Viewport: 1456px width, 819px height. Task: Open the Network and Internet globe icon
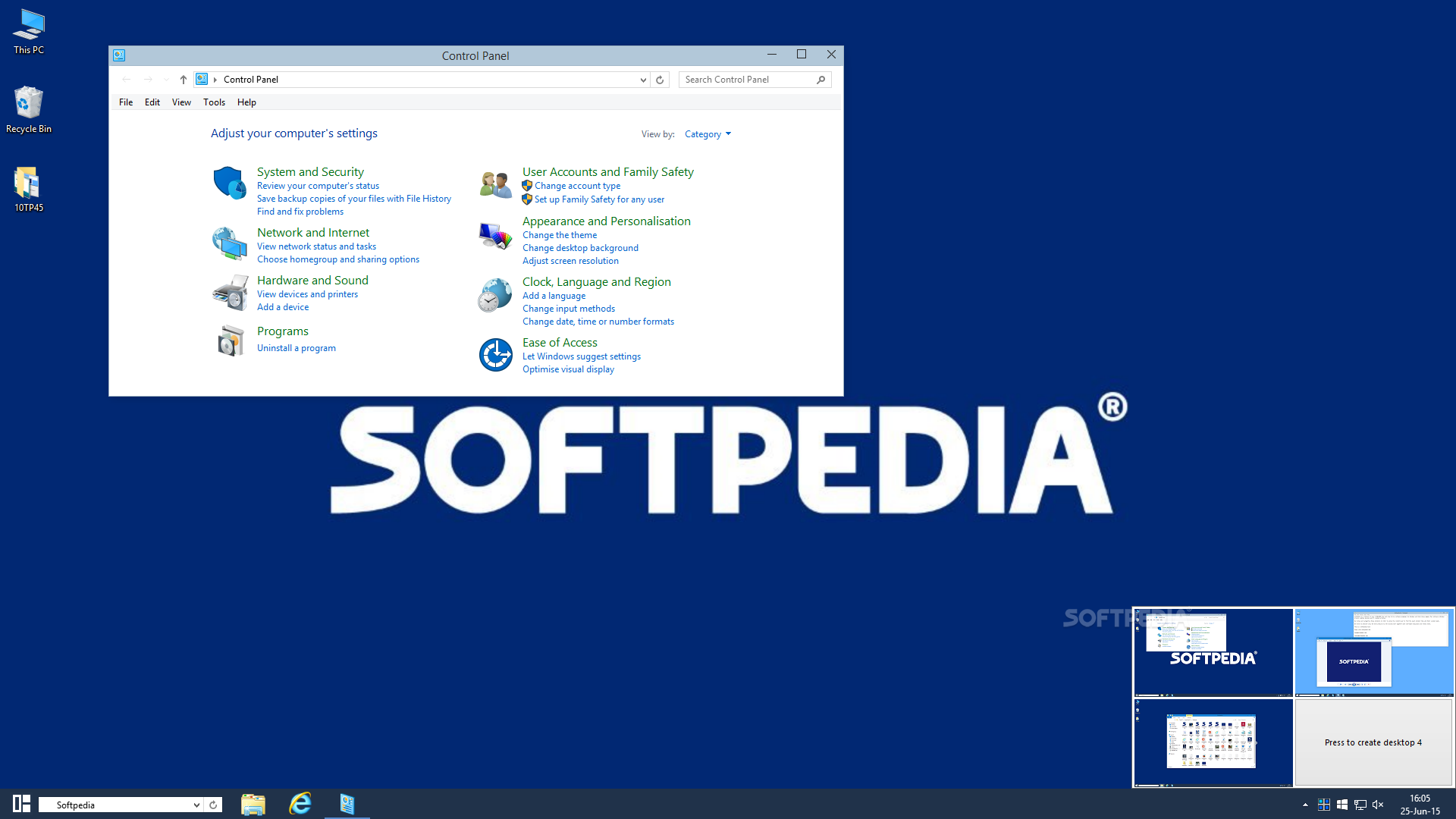coord(230,243)
